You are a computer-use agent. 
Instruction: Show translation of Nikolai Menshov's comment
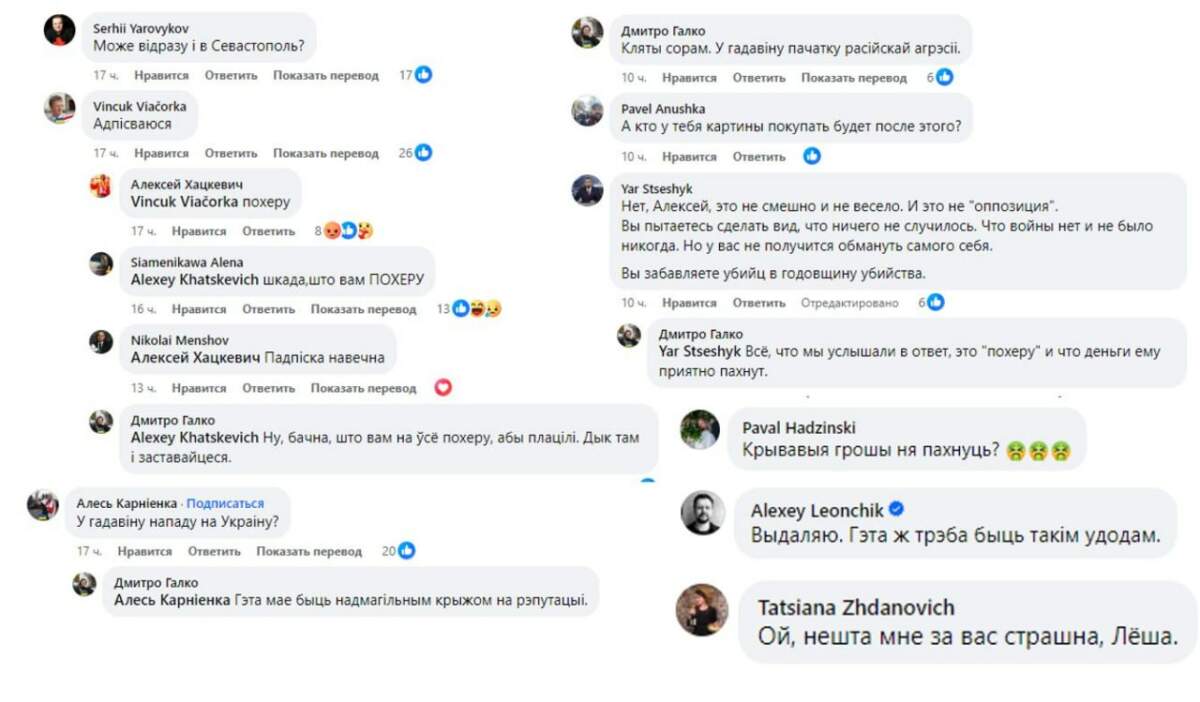pyautogui.click(x=363, y=388)
